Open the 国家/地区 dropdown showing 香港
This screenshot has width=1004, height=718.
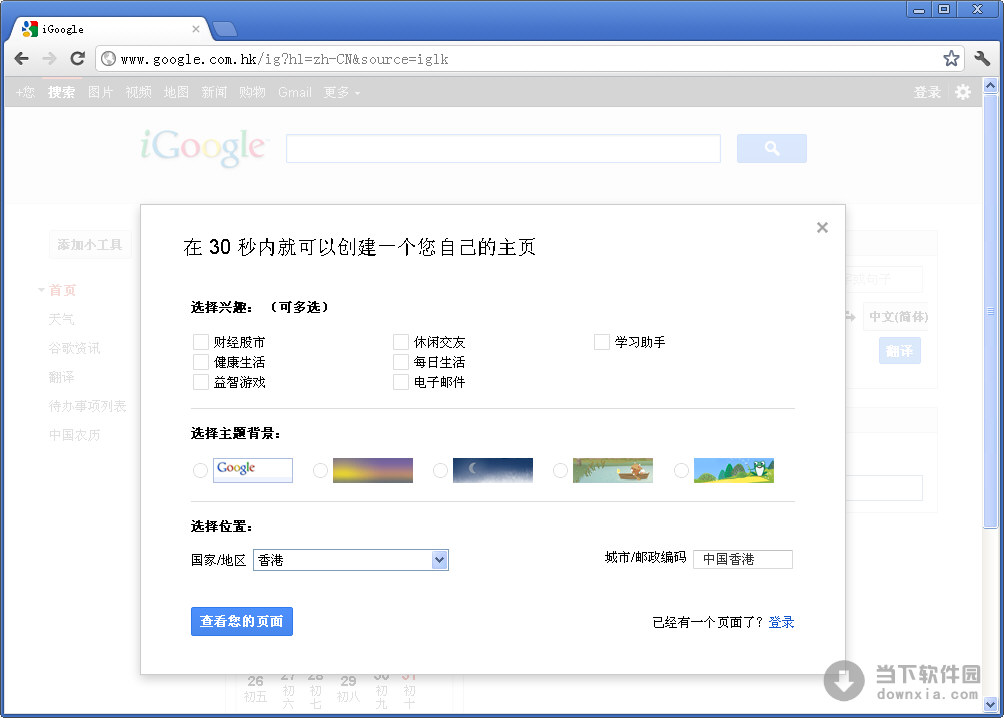pos(351,560)
